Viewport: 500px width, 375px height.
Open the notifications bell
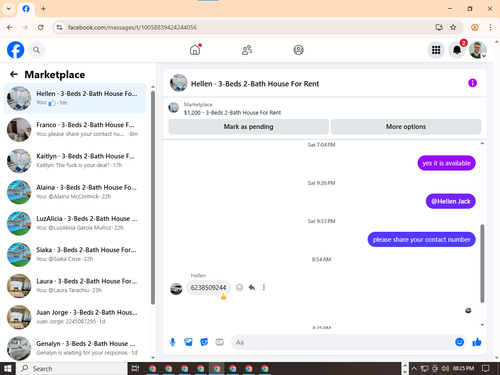457,50
